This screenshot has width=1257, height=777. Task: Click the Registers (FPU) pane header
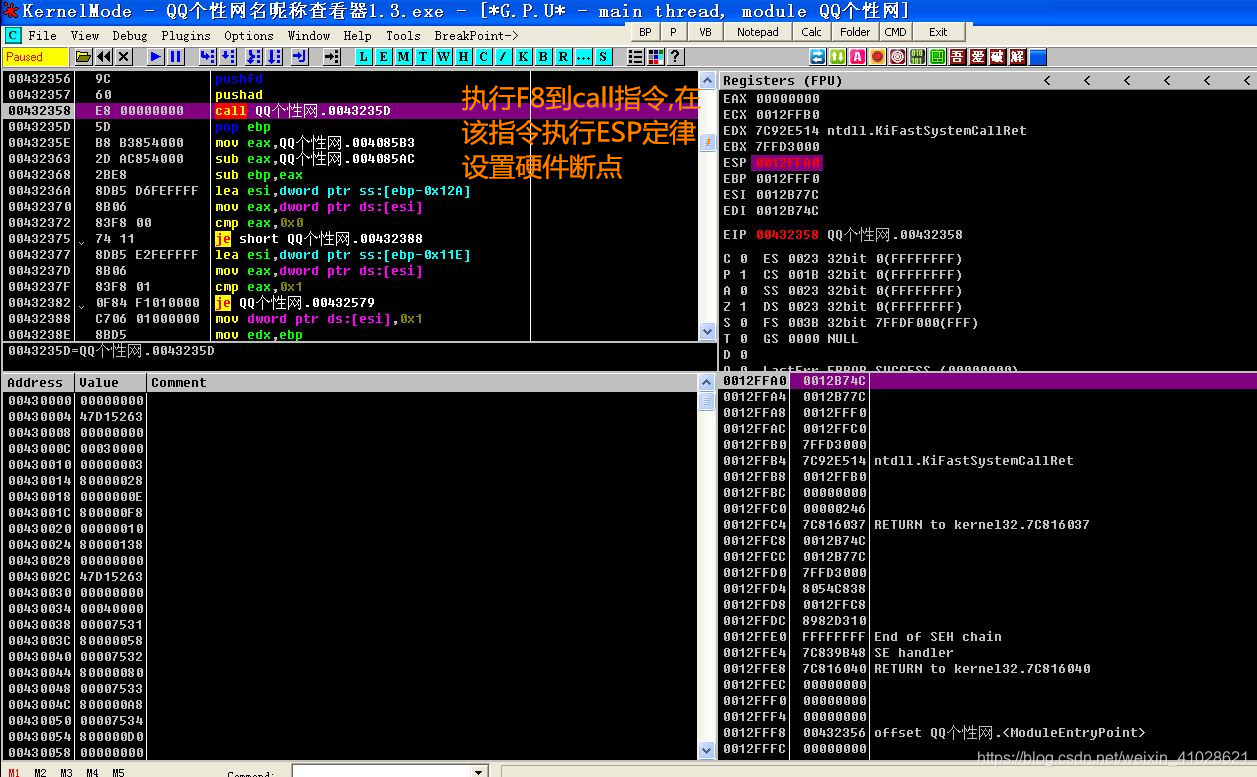tap(988, 80)
